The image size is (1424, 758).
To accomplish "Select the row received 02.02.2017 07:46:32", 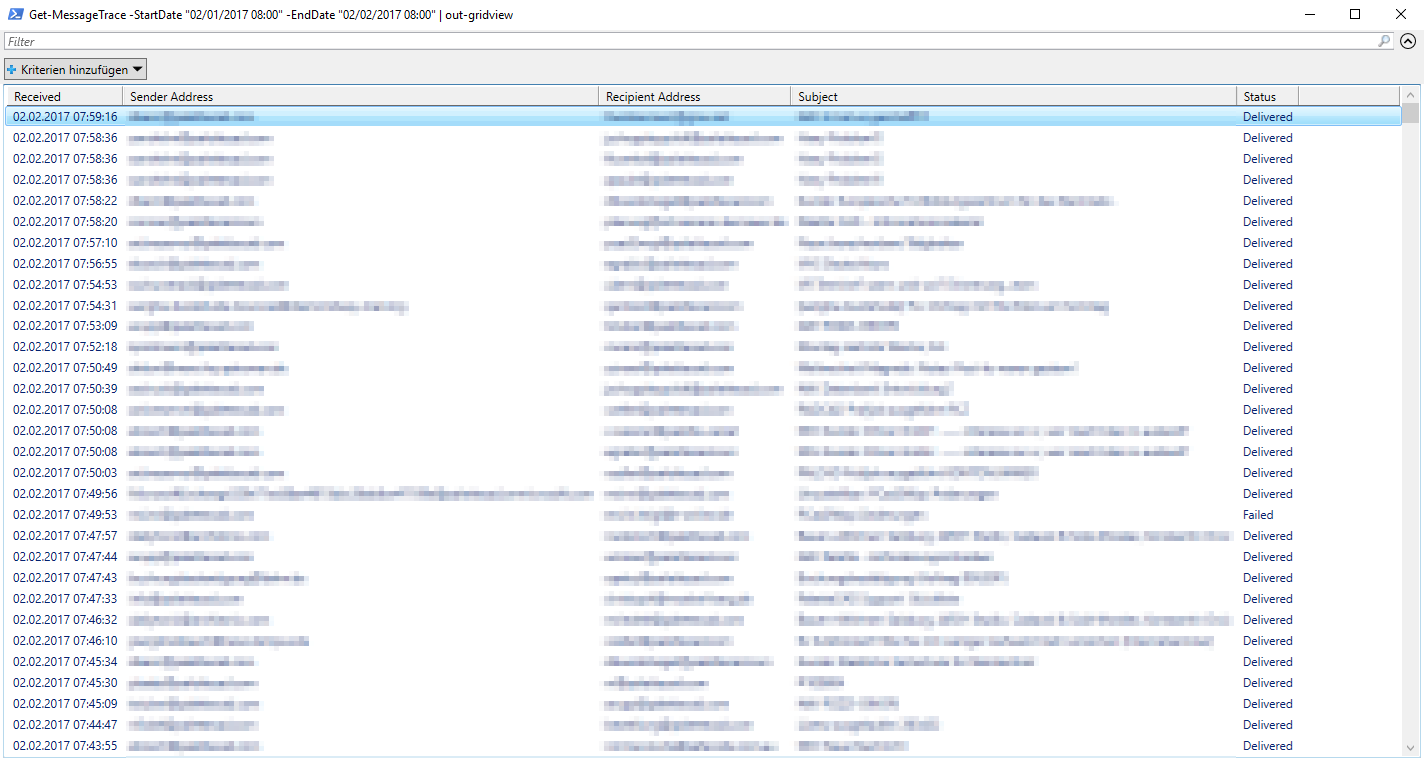I will (x=703, y=620).
